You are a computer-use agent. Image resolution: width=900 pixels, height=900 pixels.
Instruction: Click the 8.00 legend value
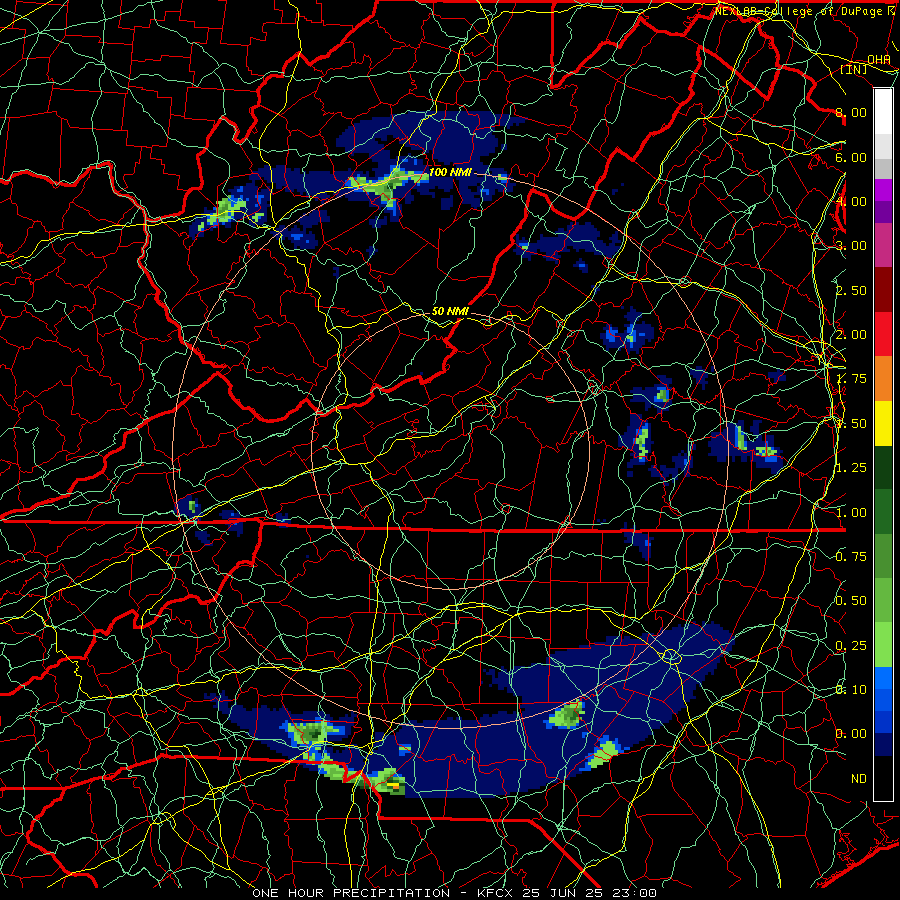[x=851, y=112]
